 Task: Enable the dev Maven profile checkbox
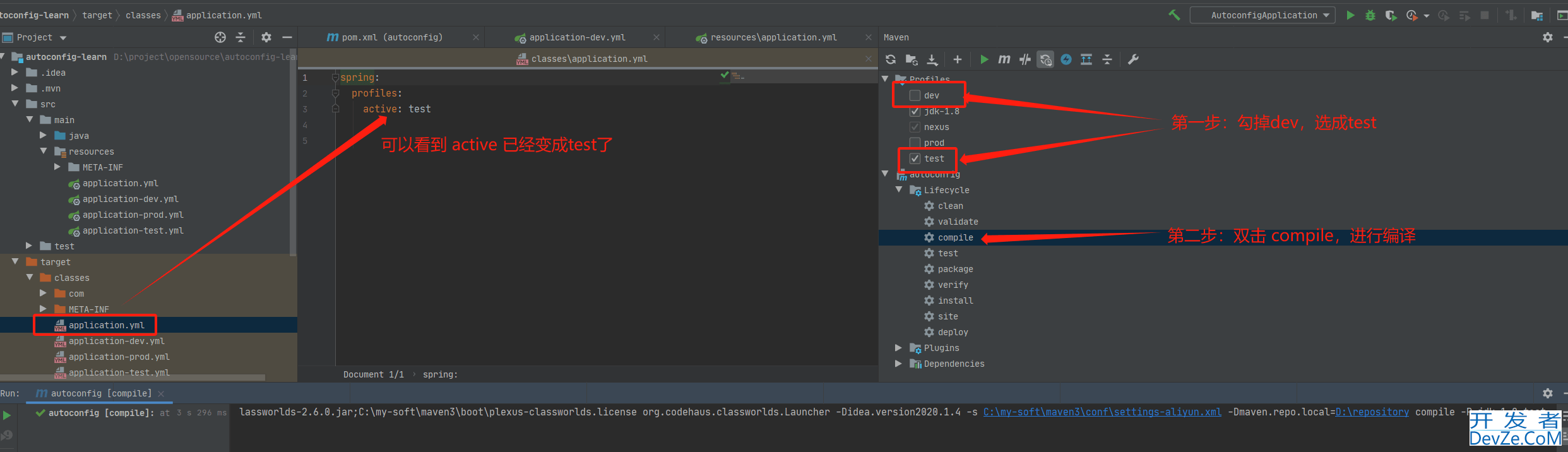click(x=915, y=95)
